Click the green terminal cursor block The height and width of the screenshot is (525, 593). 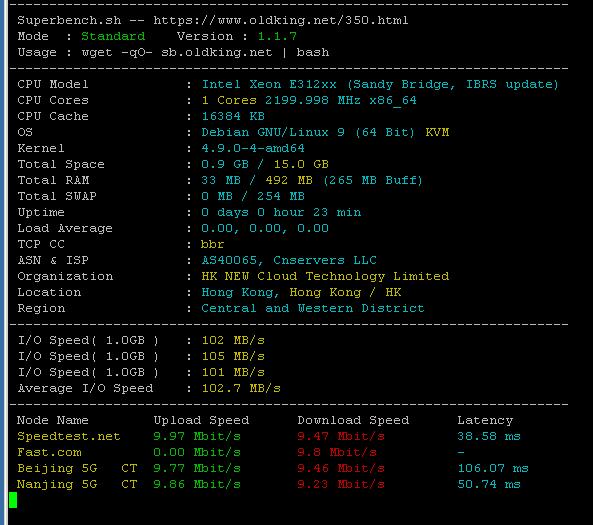(x=13, y=500)
